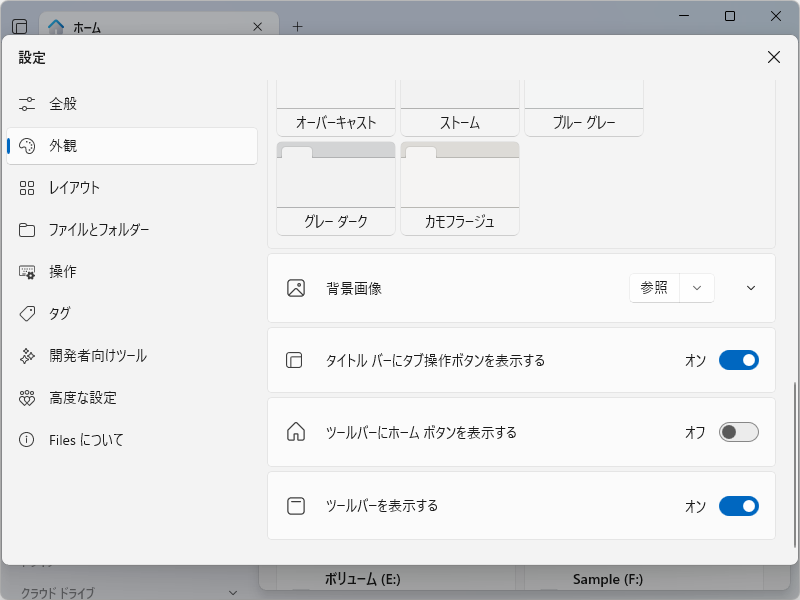This screenshot has height=600, width=800.
Task: Open ファイルとフォルダー settings via its folder icon
Action: pyautogui.click(x=28, y=229)
